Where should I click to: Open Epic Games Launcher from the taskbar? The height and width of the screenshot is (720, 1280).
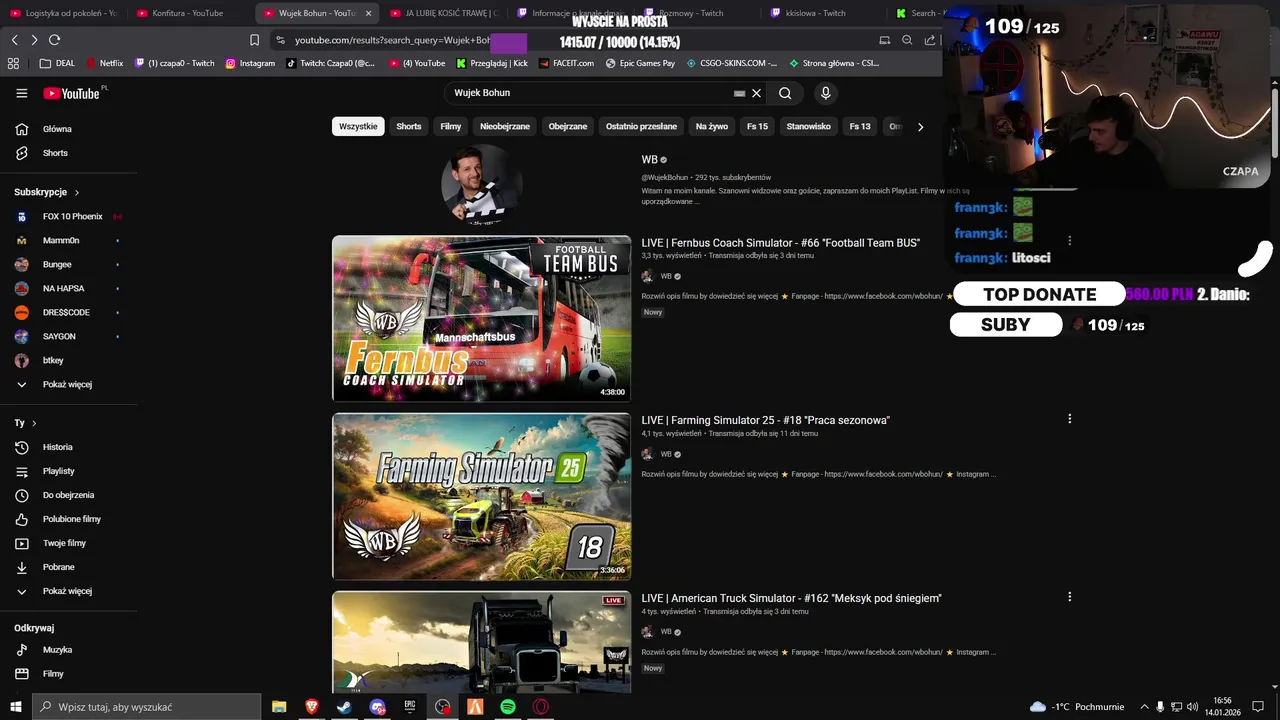(409, 707)
